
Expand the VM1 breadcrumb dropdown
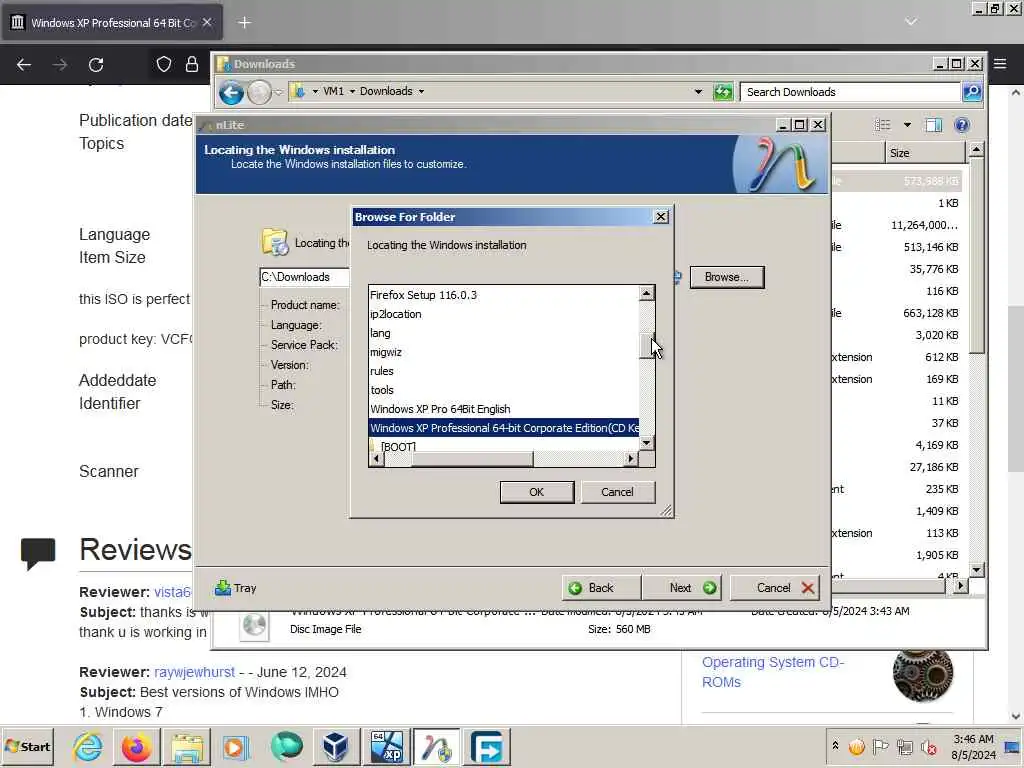click(352, 91)
